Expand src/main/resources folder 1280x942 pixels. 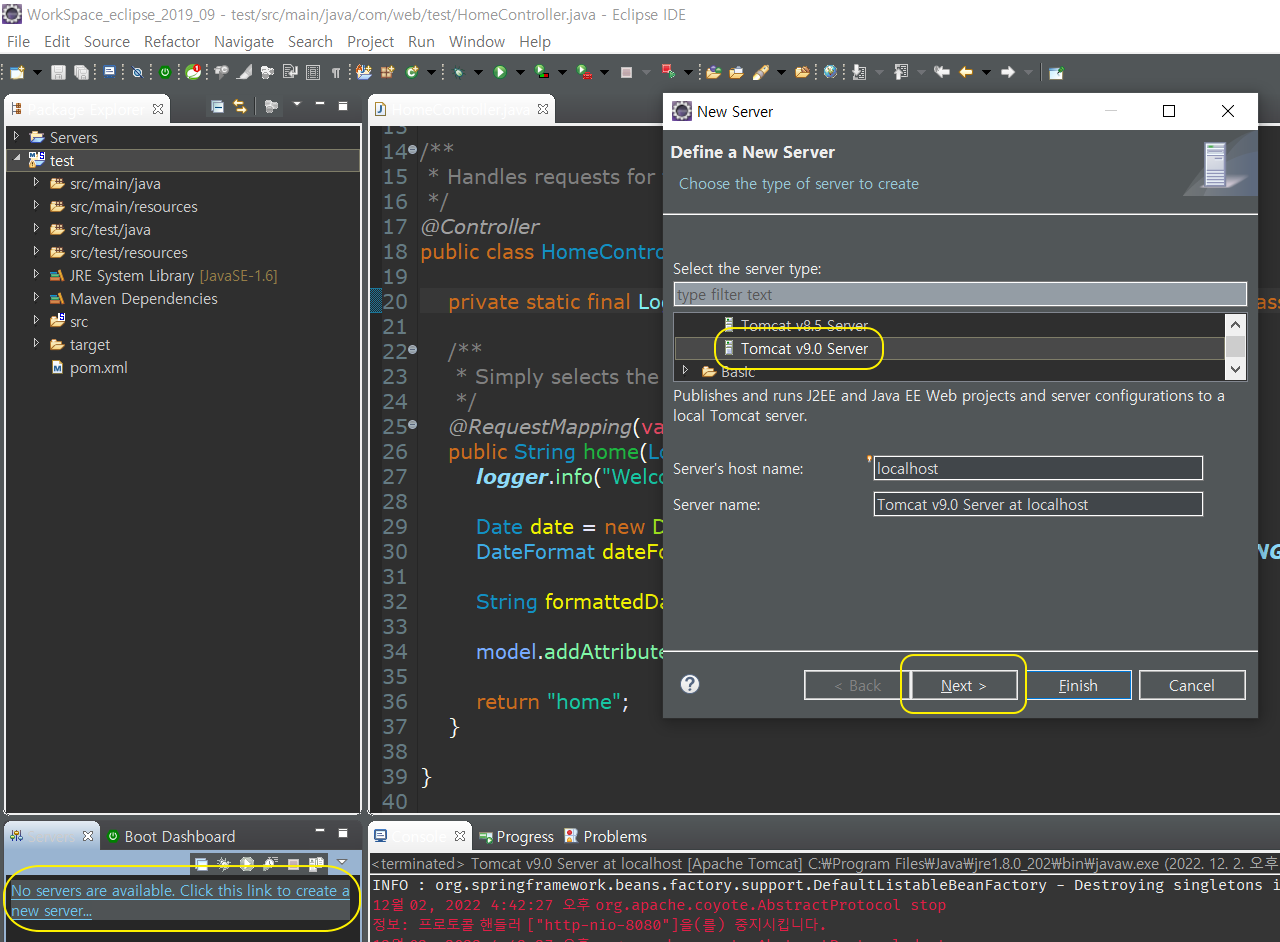coord(36,205)
